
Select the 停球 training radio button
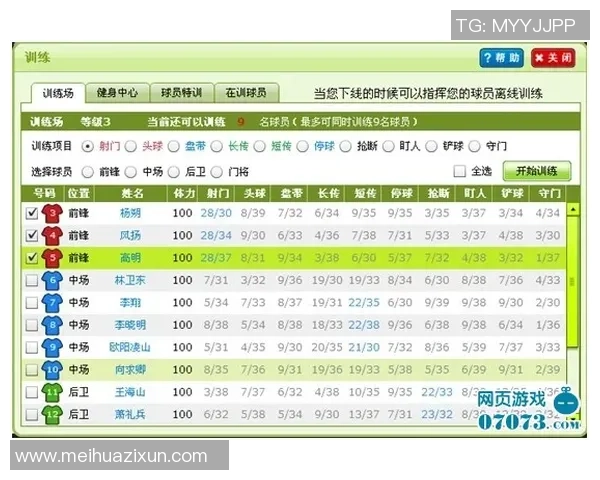[x=302, y=147]
